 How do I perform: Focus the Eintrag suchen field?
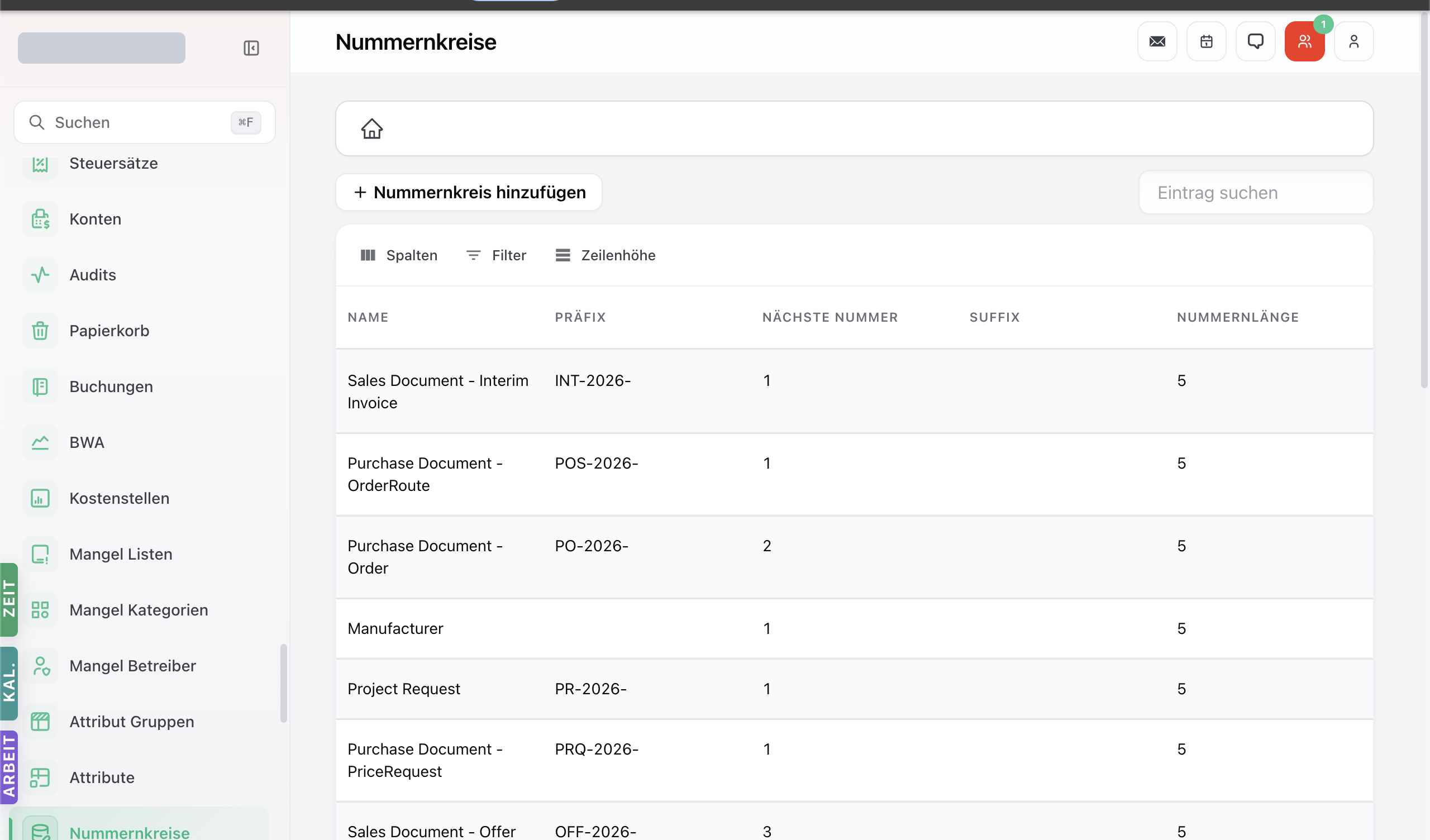pyautogui.click(x=1256, y=192)
